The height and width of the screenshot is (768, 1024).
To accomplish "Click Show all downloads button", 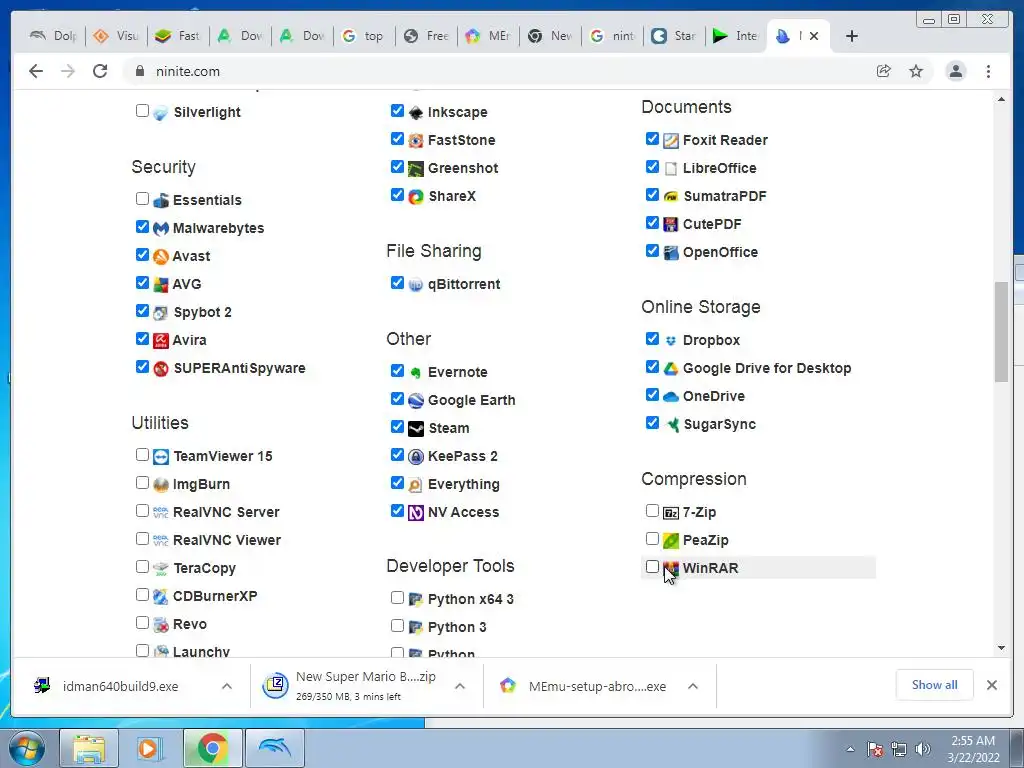I will [935, 685].
